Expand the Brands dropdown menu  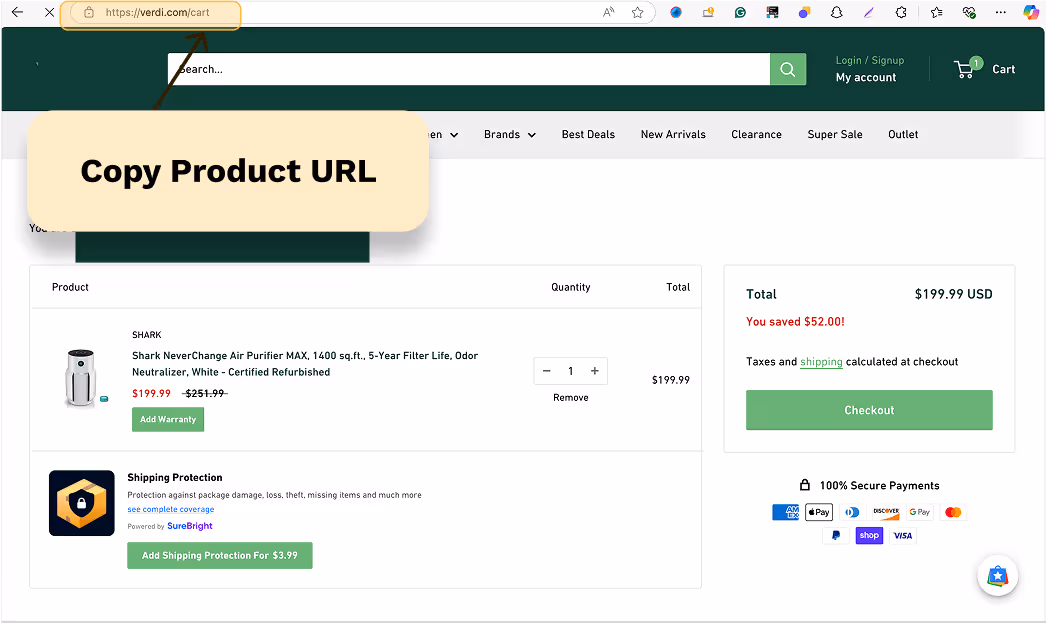(510, 134)
